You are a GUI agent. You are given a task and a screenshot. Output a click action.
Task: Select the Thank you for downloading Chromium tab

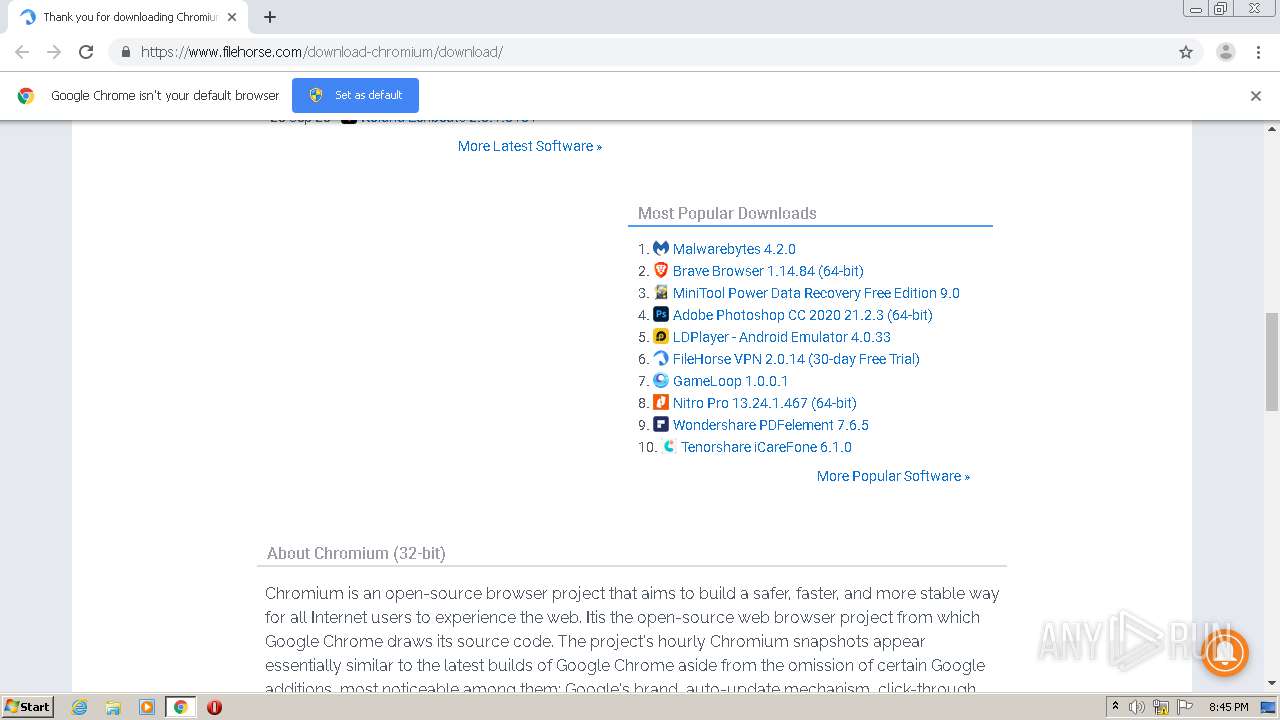point(128,17)
